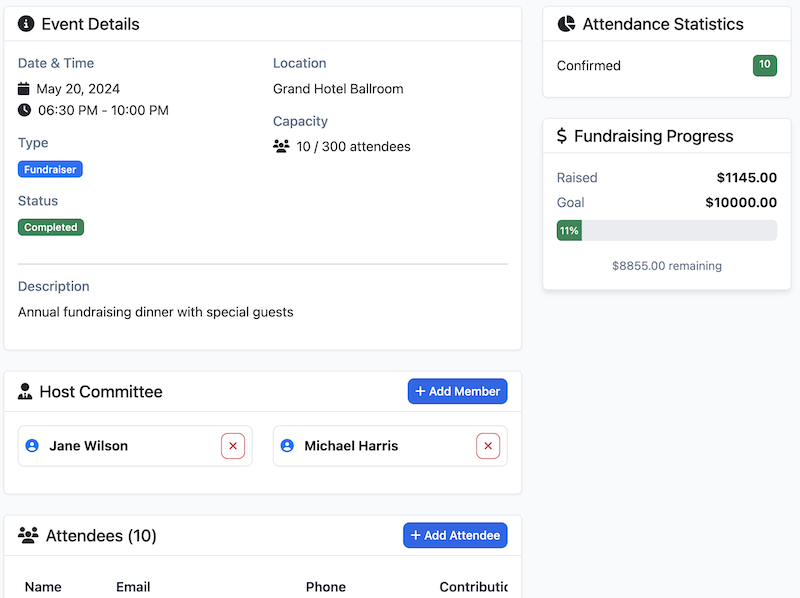Click the Completed status badge
The width and height of the screenshot is (800, 598).
point(51,227)
